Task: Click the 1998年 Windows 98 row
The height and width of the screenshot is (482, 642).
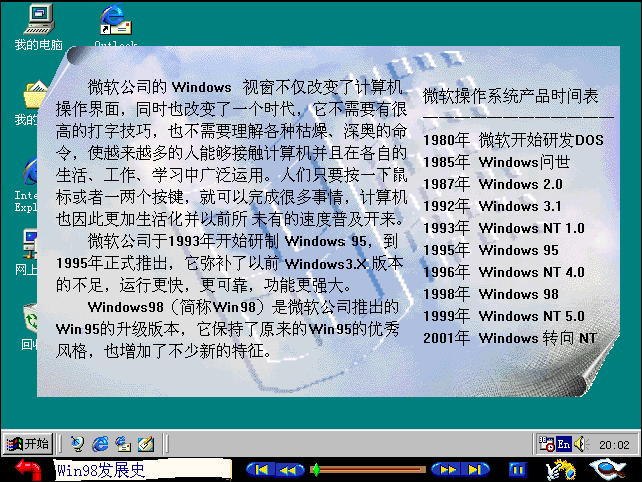Action: (x=491, y=294)
